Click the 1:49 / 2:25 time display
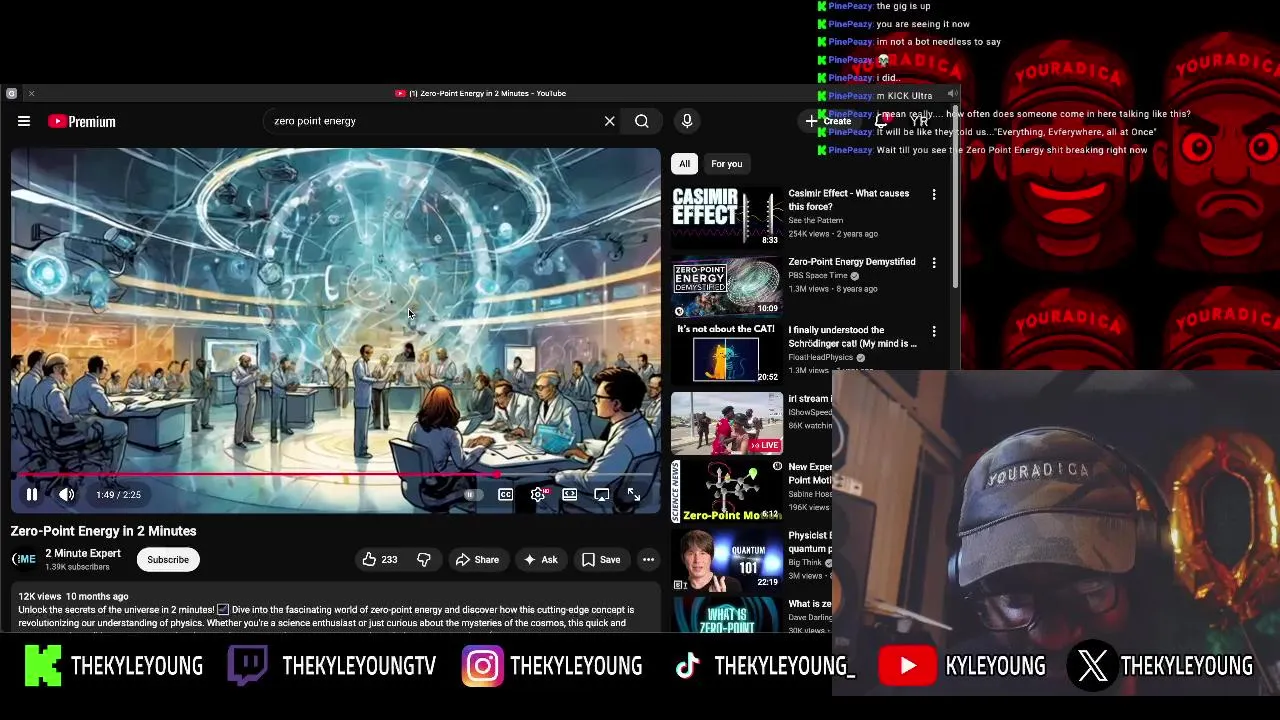The image size is (1280, 720). pos(118,495)
